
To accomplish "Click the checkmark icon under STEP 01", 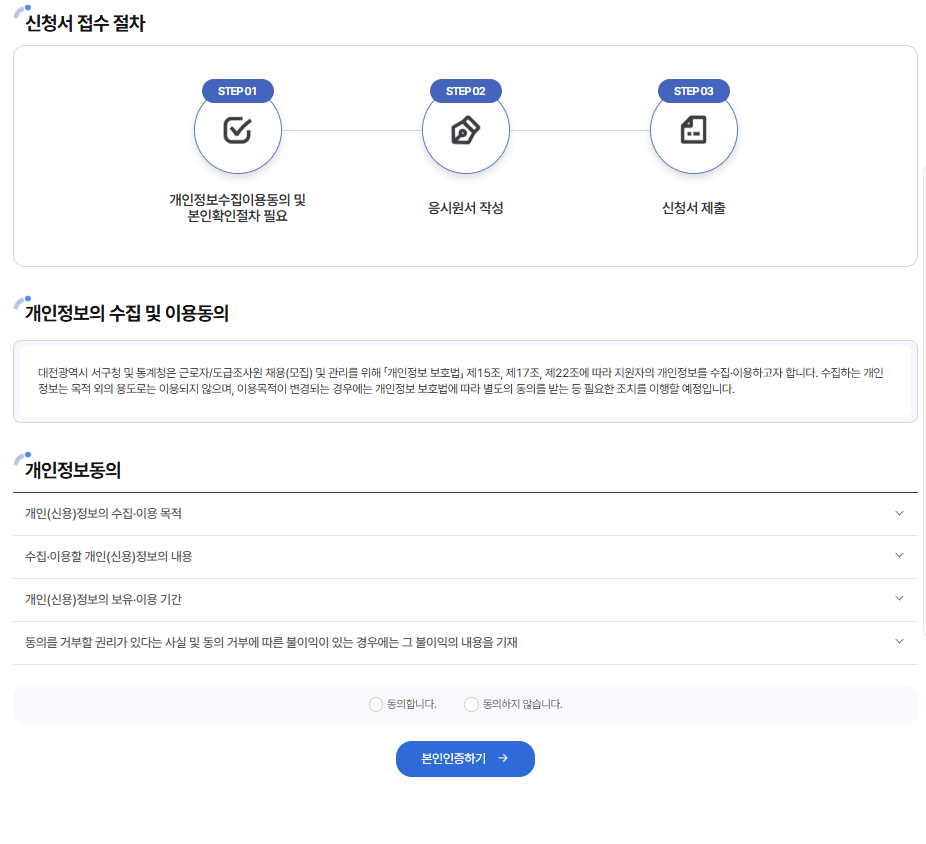I will (x=237, y=130).
